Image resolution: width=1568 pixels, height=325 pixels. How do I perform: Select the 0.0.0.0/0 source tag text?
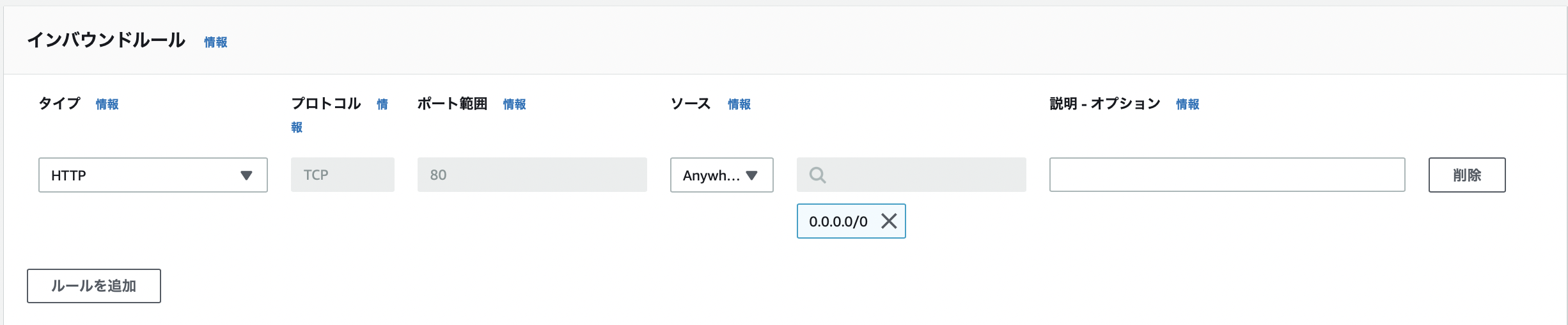[838, 221]
